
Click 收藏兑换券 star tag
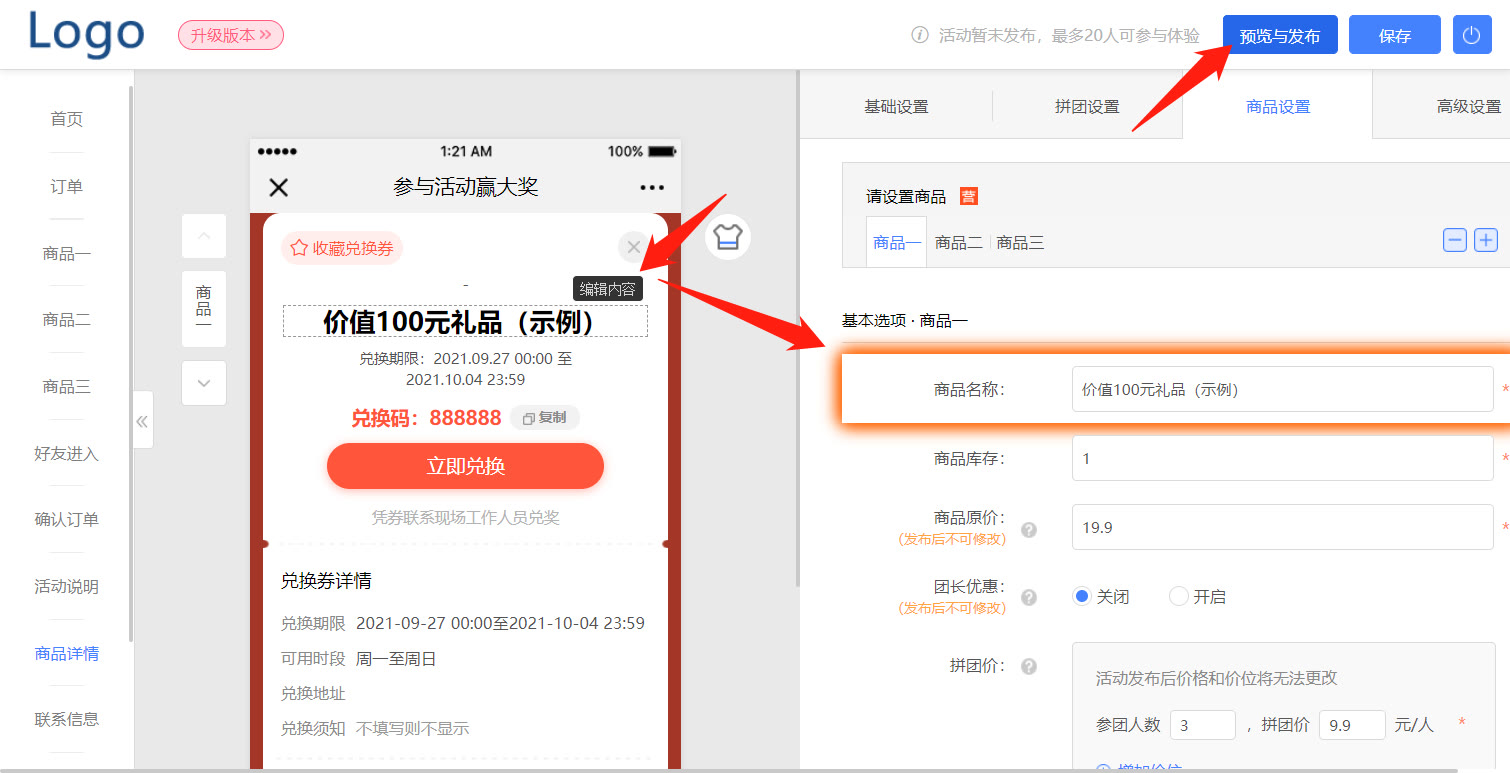click(342, 248)
